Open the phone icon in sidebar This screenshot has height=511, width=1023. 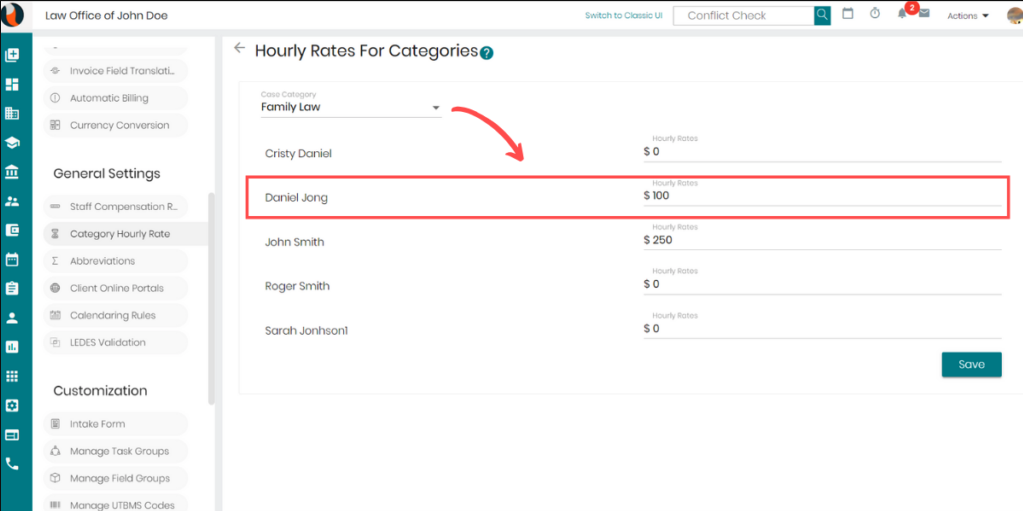coord(12,464)
